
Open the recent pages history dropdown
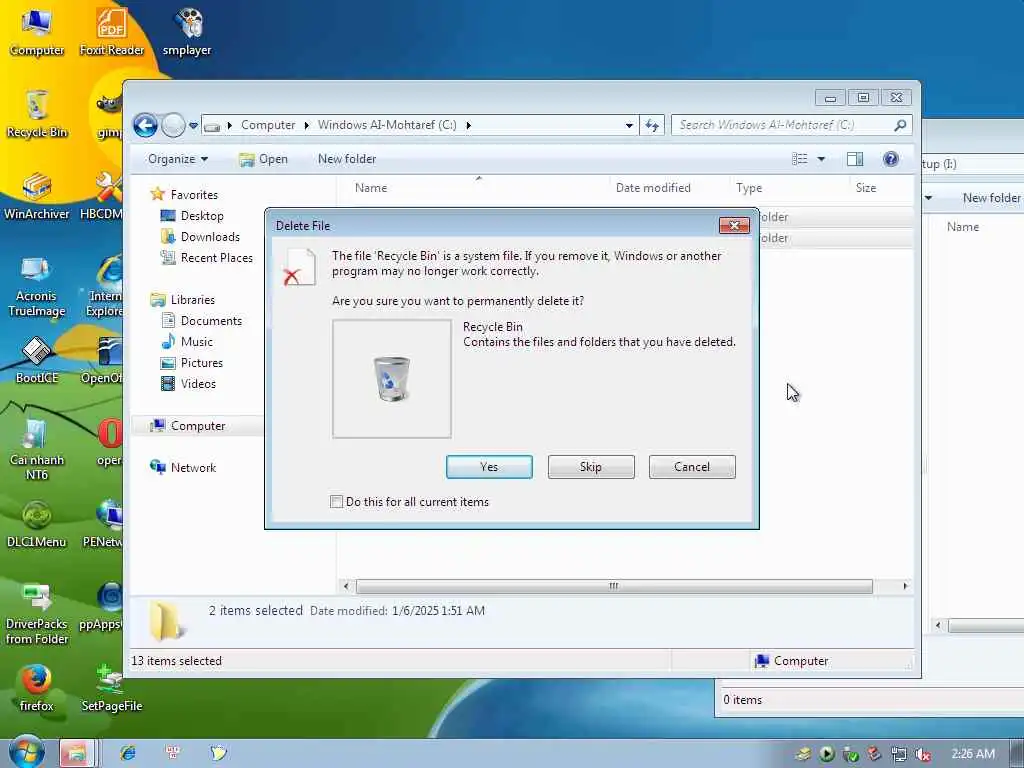pyautogui.click(x=193, y=125)
